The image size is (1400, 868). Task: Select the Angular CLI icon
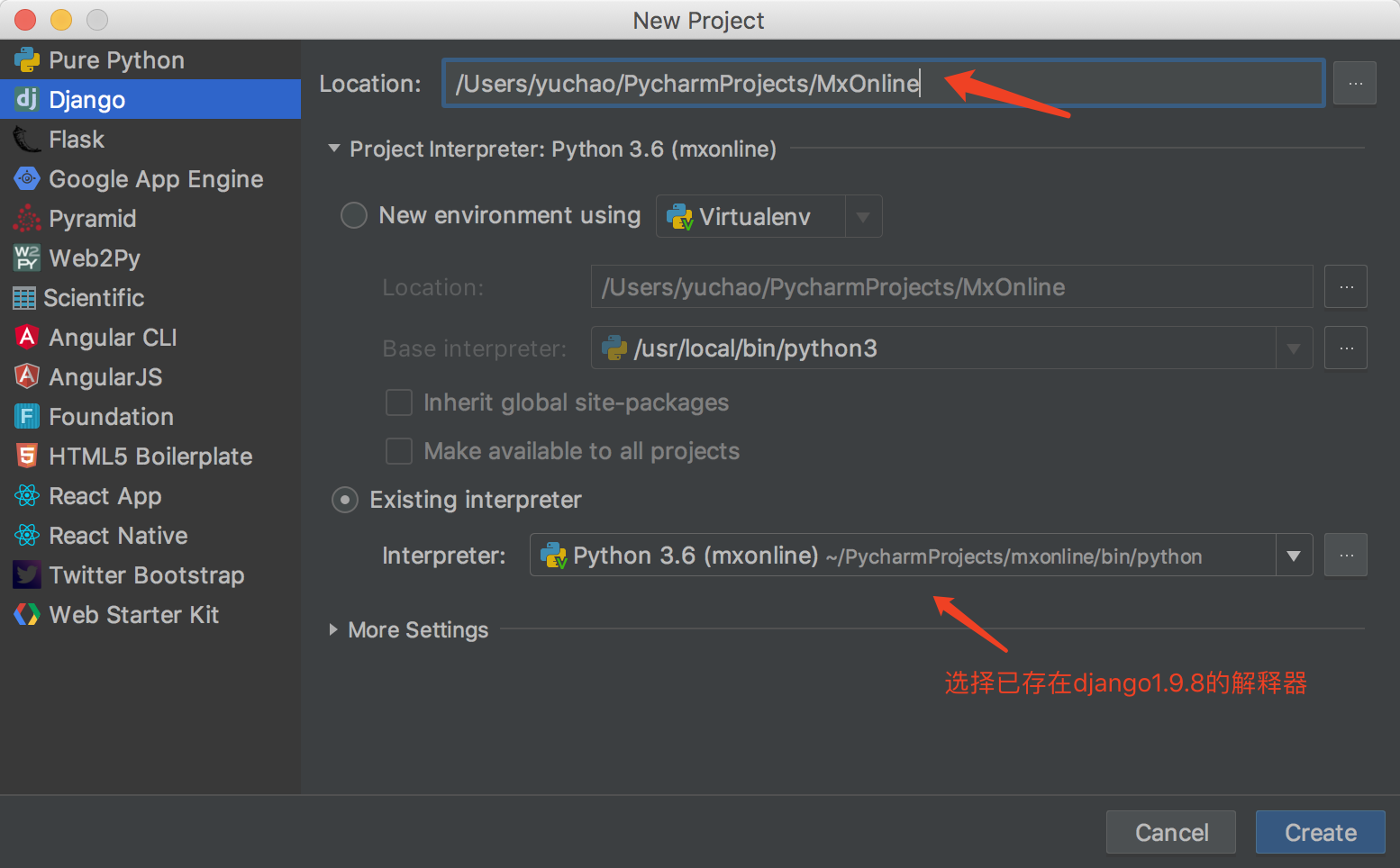tap(27, 338)
